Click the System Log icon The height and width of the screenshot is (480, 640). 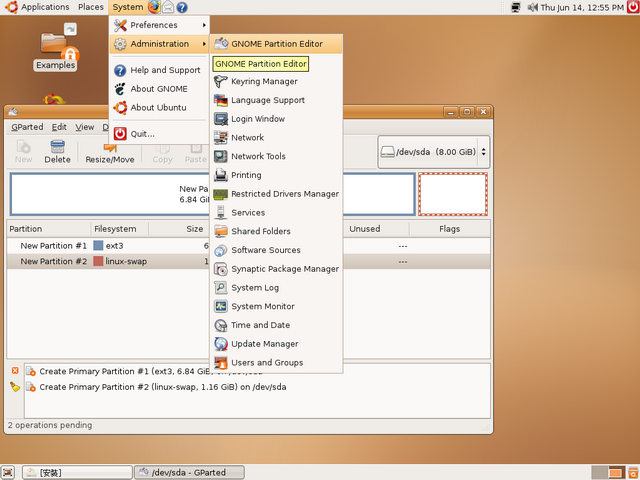[x=221, y=288]
